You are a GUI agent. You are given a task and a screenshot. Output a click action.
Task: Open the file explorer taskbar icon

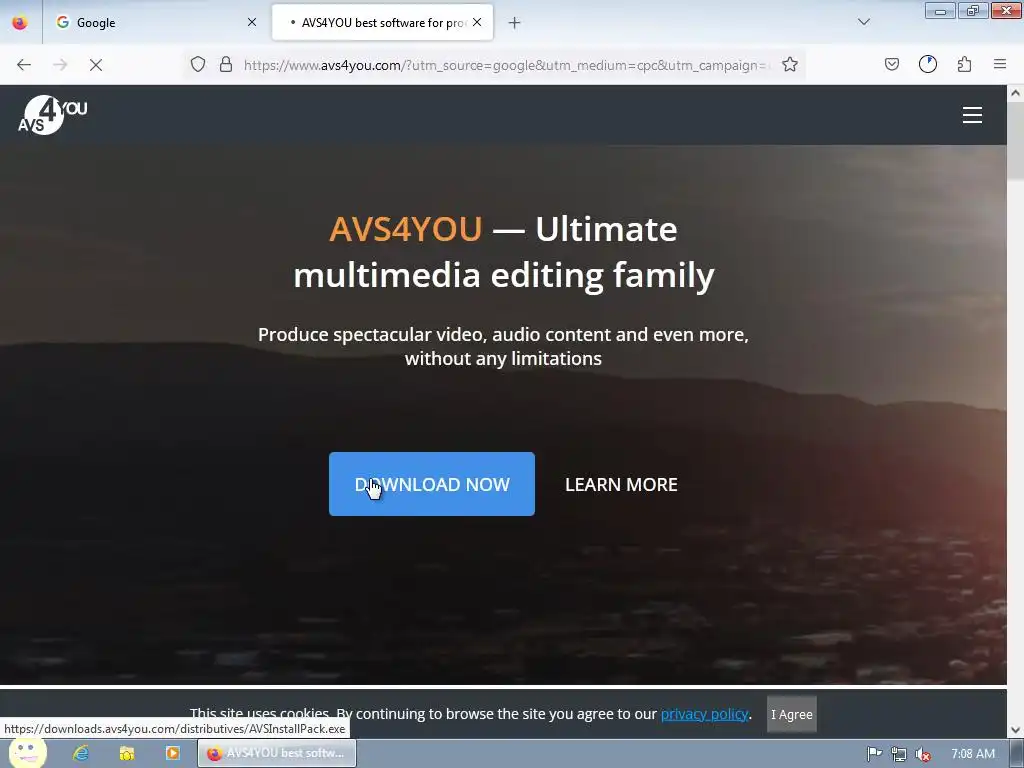[127, 753]
